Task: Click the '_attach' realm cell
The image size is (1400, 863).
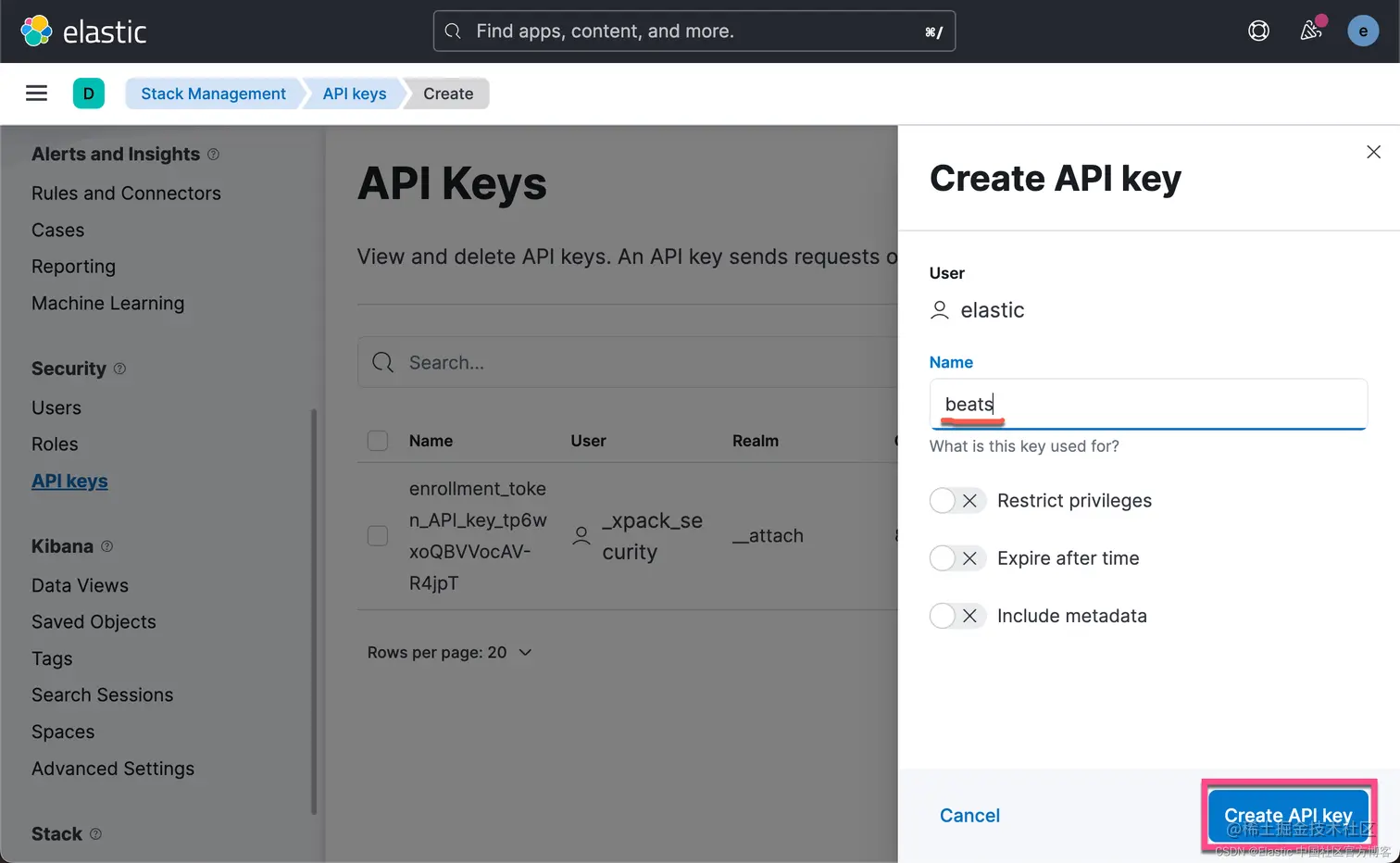Action: point(768,536)
